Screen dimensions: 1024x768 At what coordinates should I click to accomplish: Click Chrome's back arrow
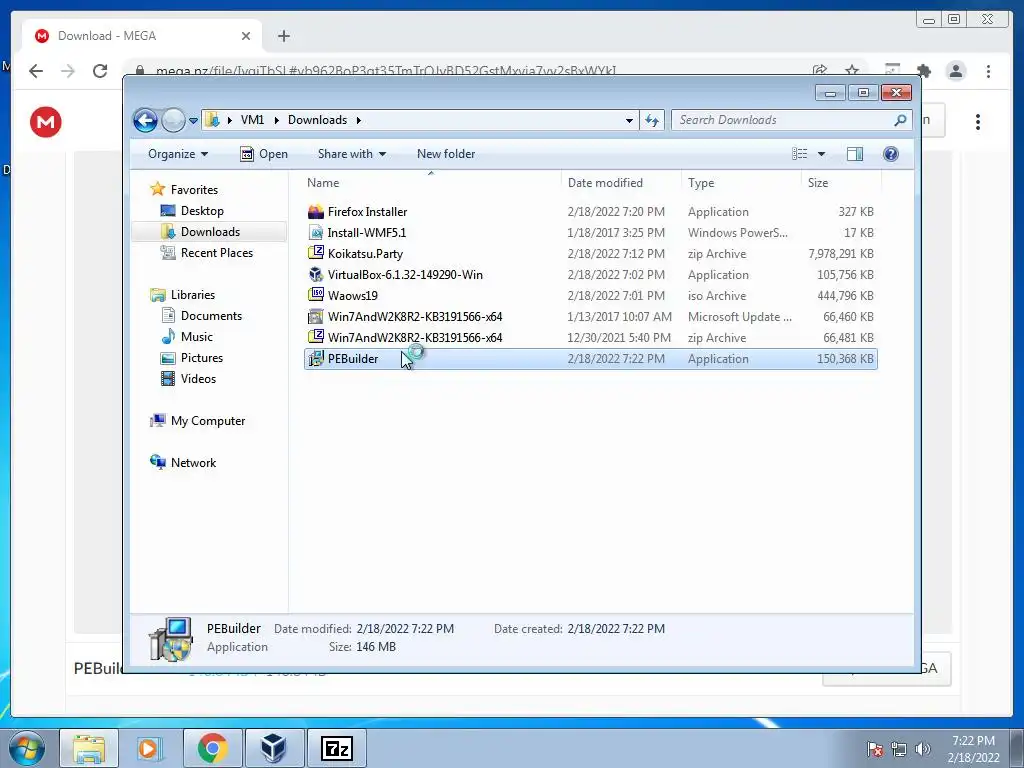click(x=36, y=71)
